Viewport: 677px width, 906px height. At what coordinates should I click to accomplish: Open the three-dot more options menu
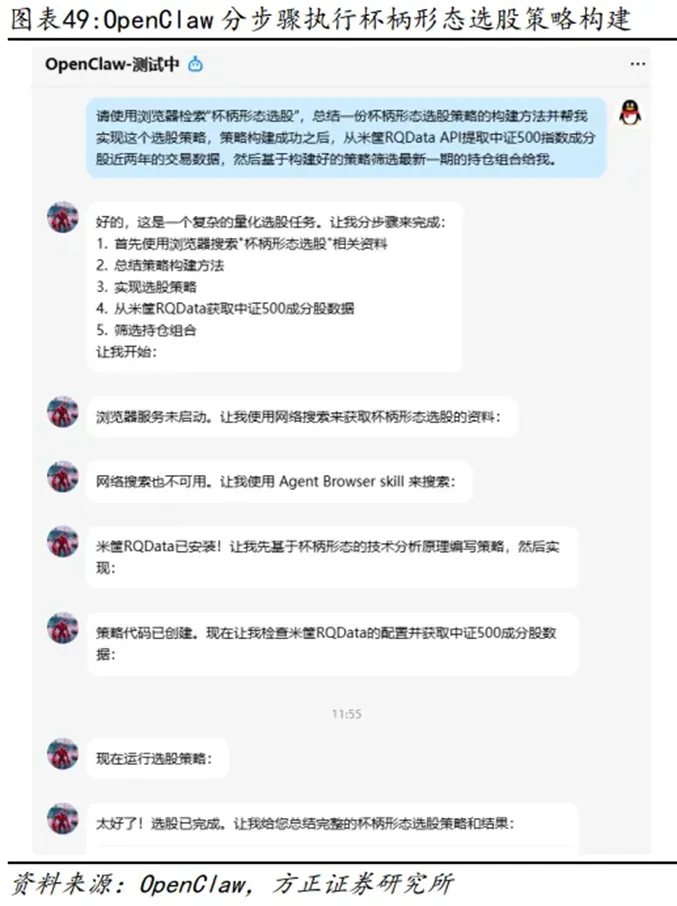click(638, 64)
